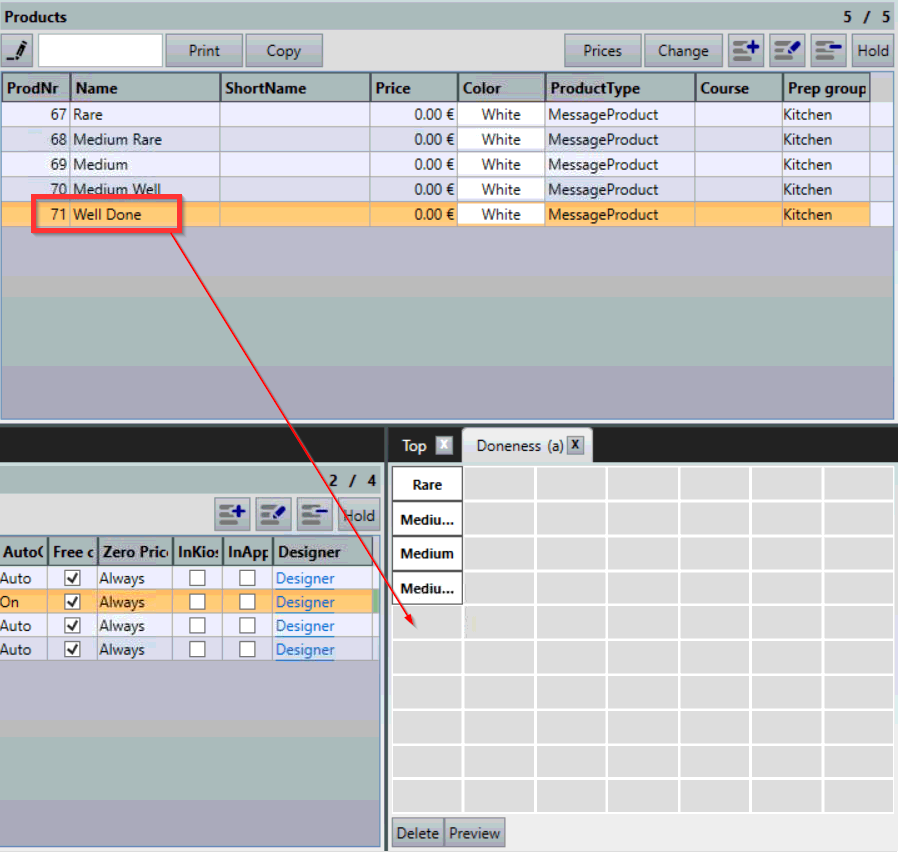898x852 pixels.
Task: Switch to the Top tab
Action: (x=414, y=446)
